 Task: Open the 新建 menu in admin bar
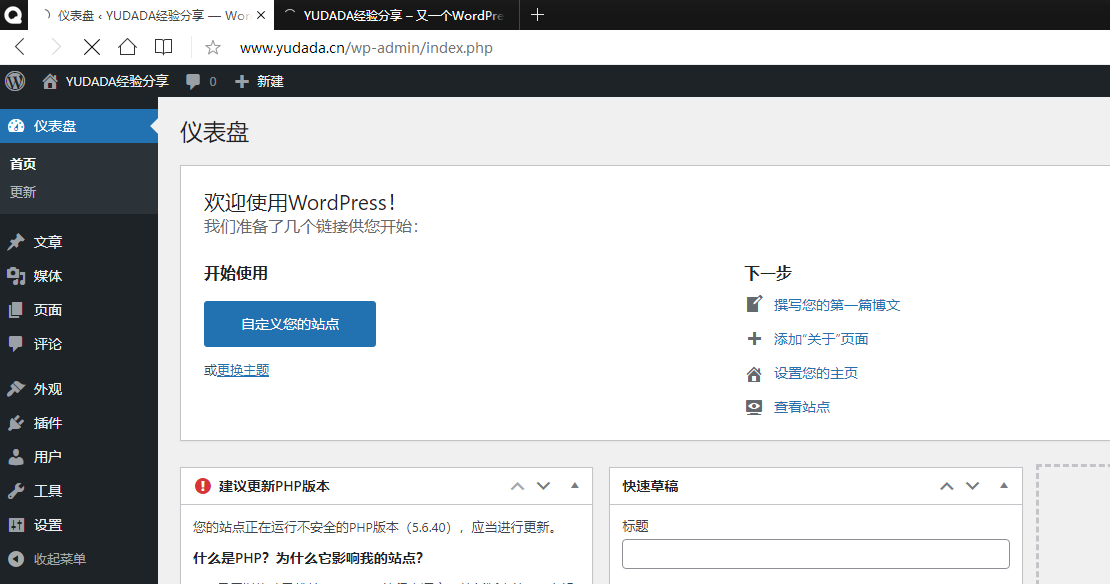click(x=259, y=81)
